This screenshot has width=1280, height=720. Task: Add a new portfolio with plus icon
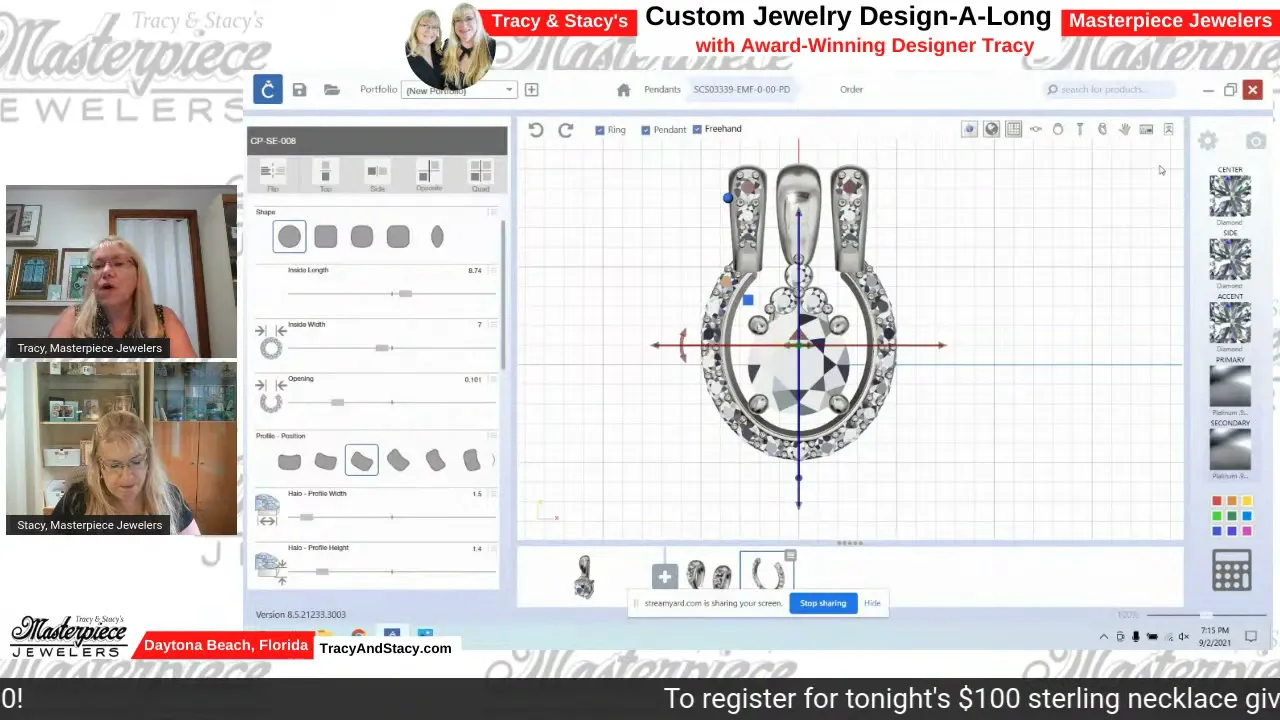click(531, 90)
